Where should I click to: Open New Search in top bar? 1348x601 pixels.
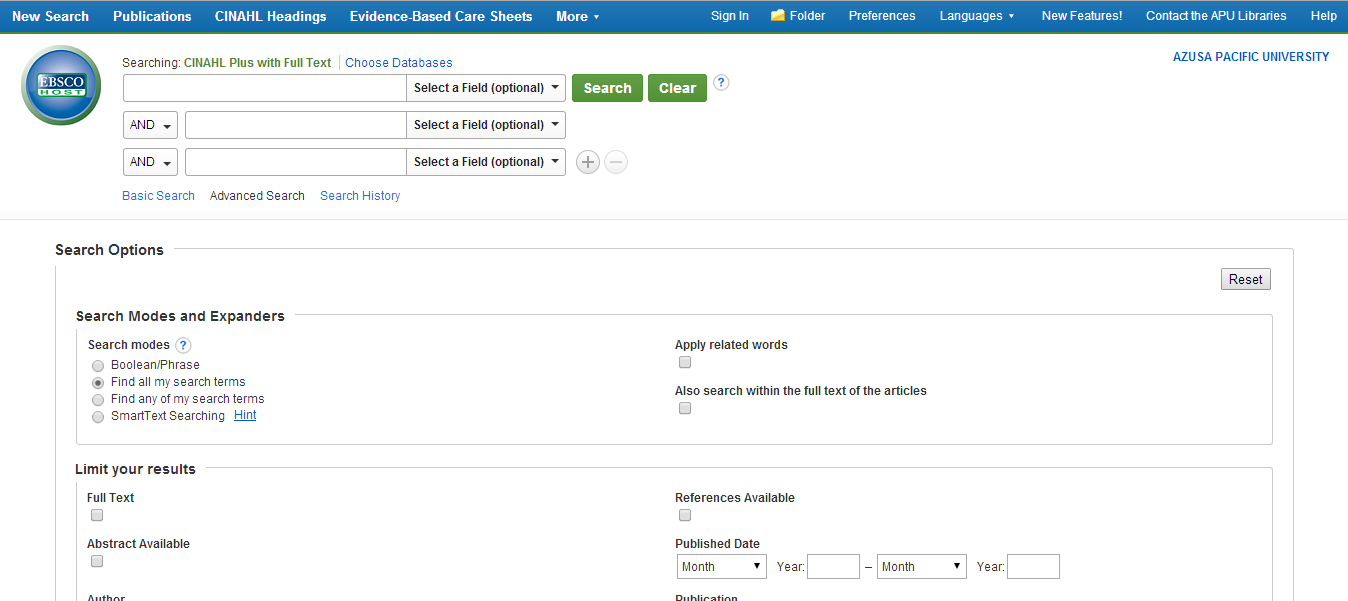coord(50,17)
